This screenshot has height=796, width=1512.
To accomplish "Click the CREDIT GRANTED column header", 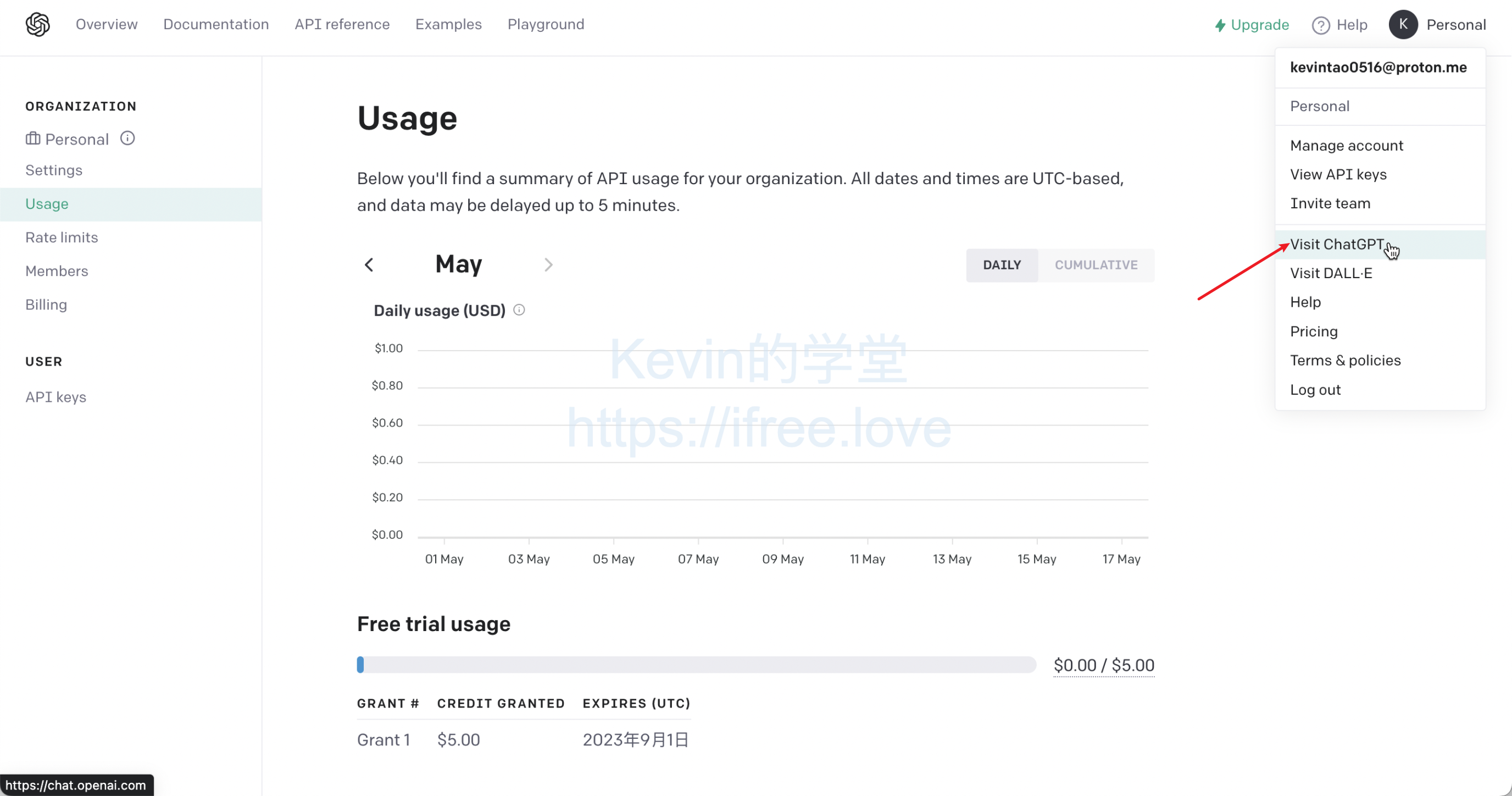I will (501, 703).
